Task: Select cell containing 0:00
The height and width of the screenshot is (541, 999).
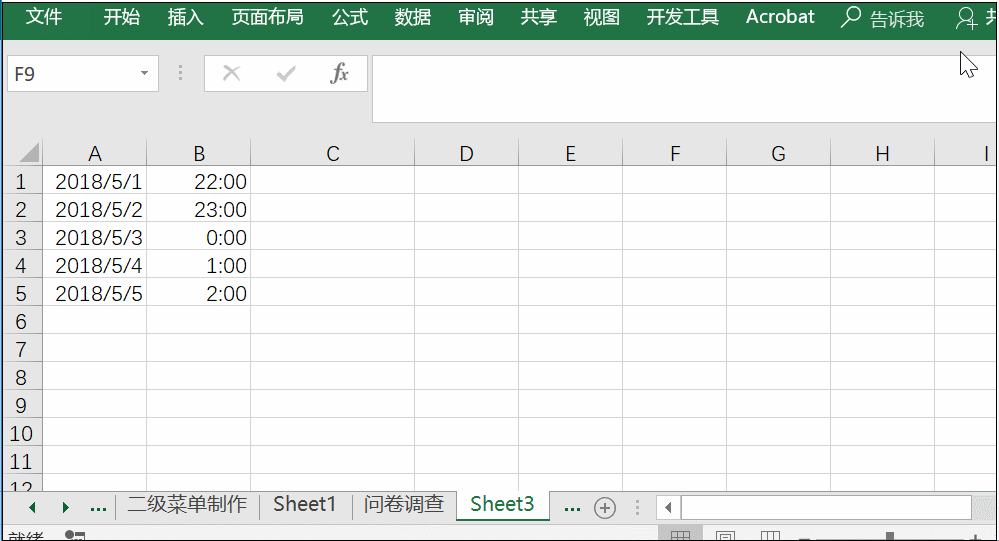Action: click(x=199, y=238)
